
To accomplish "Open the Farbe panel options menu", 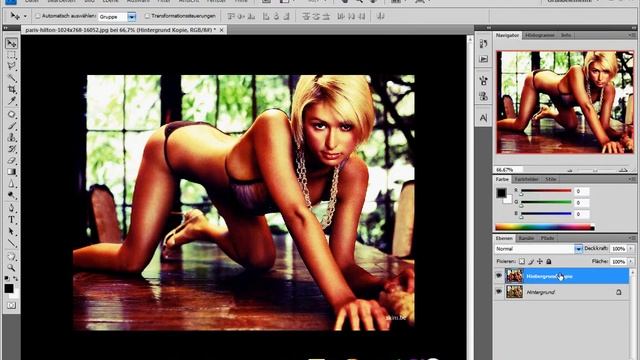I will point(632,179).
